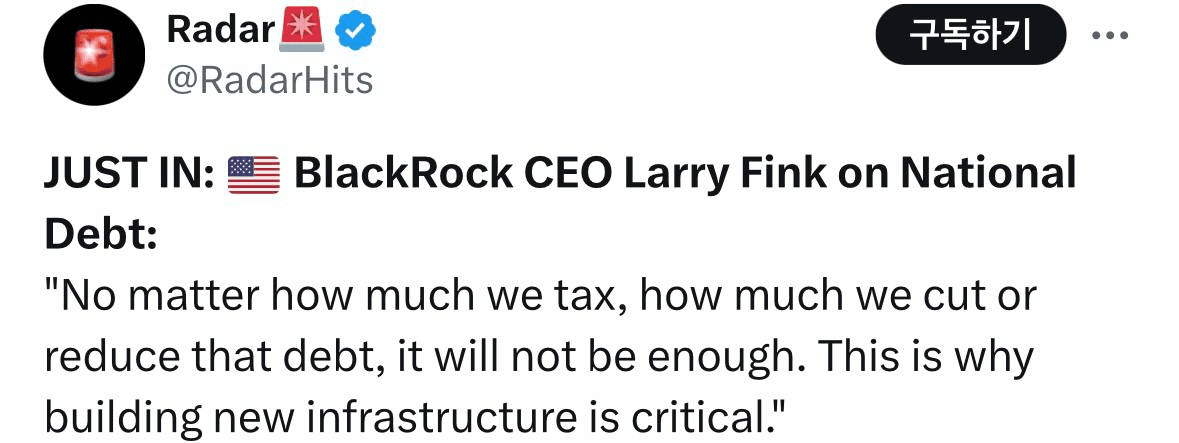Open the Radar profile avatar

pos(91,60)
